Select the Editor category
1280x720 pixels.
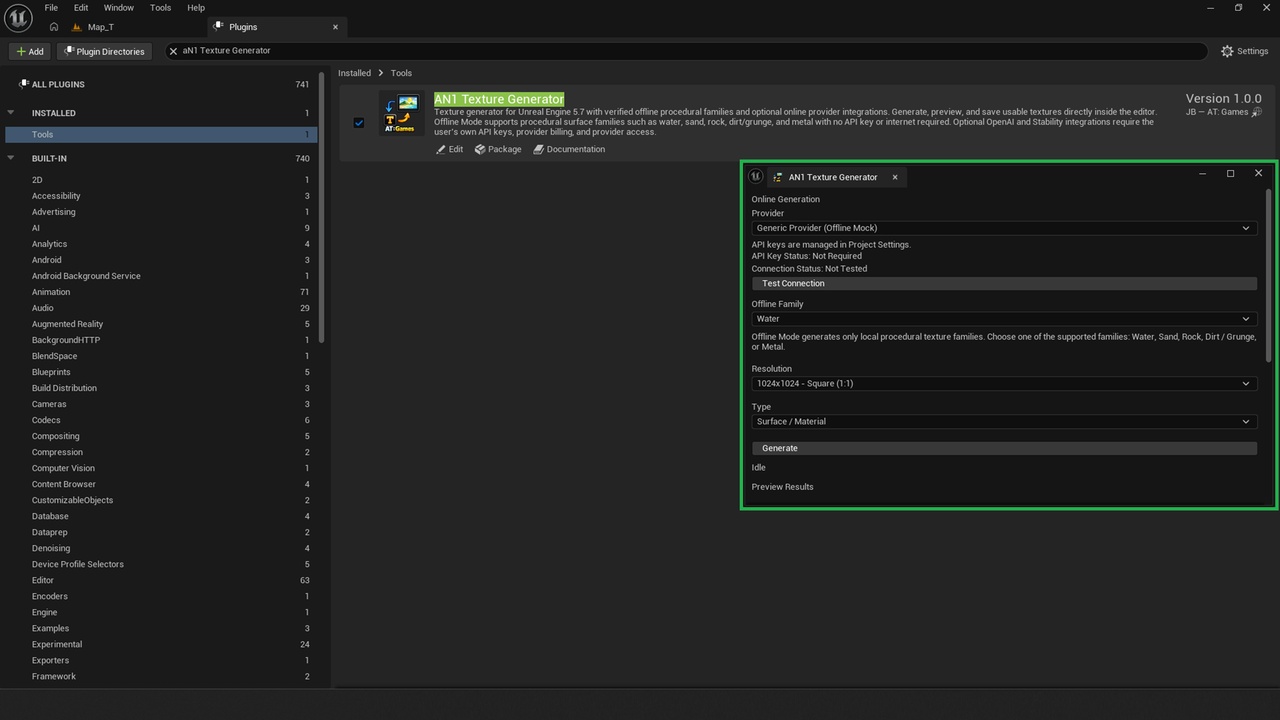(x=160, y=580)
